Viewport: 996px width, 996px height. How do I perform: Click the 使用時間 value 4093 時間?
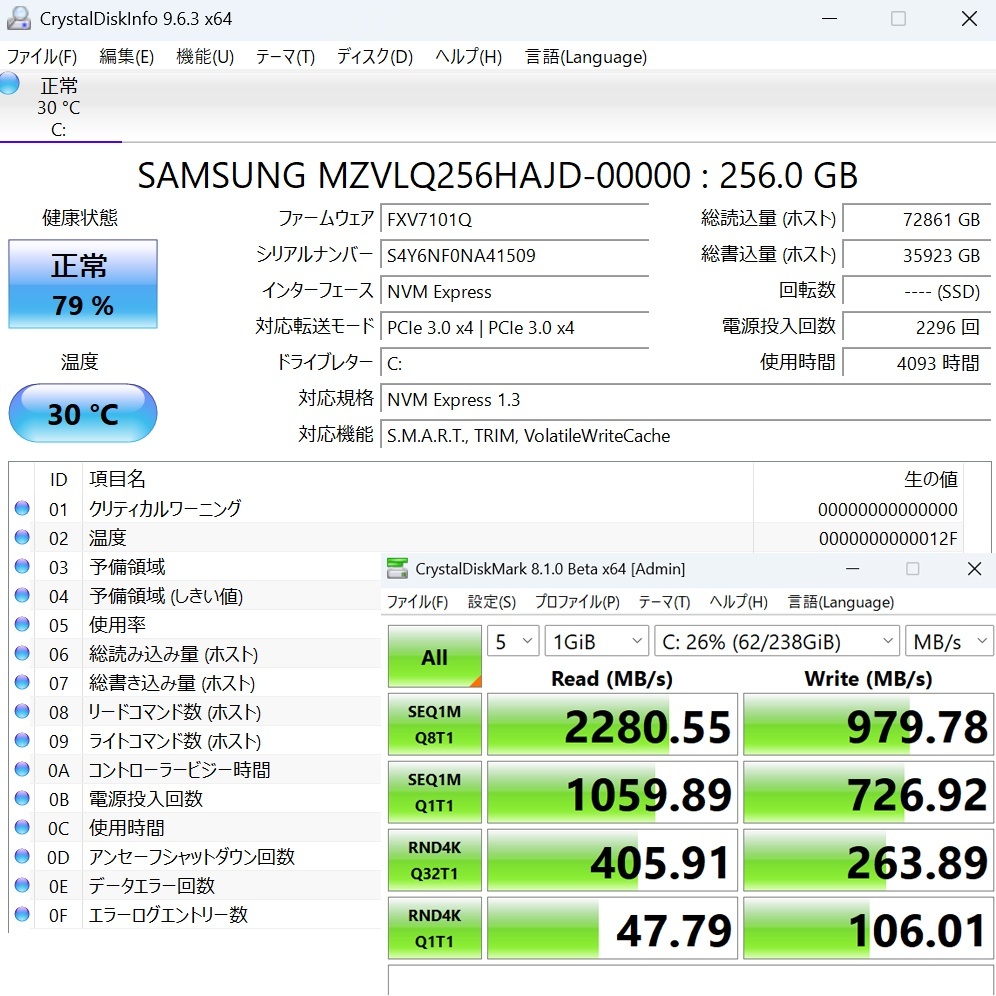pos(917,363)
